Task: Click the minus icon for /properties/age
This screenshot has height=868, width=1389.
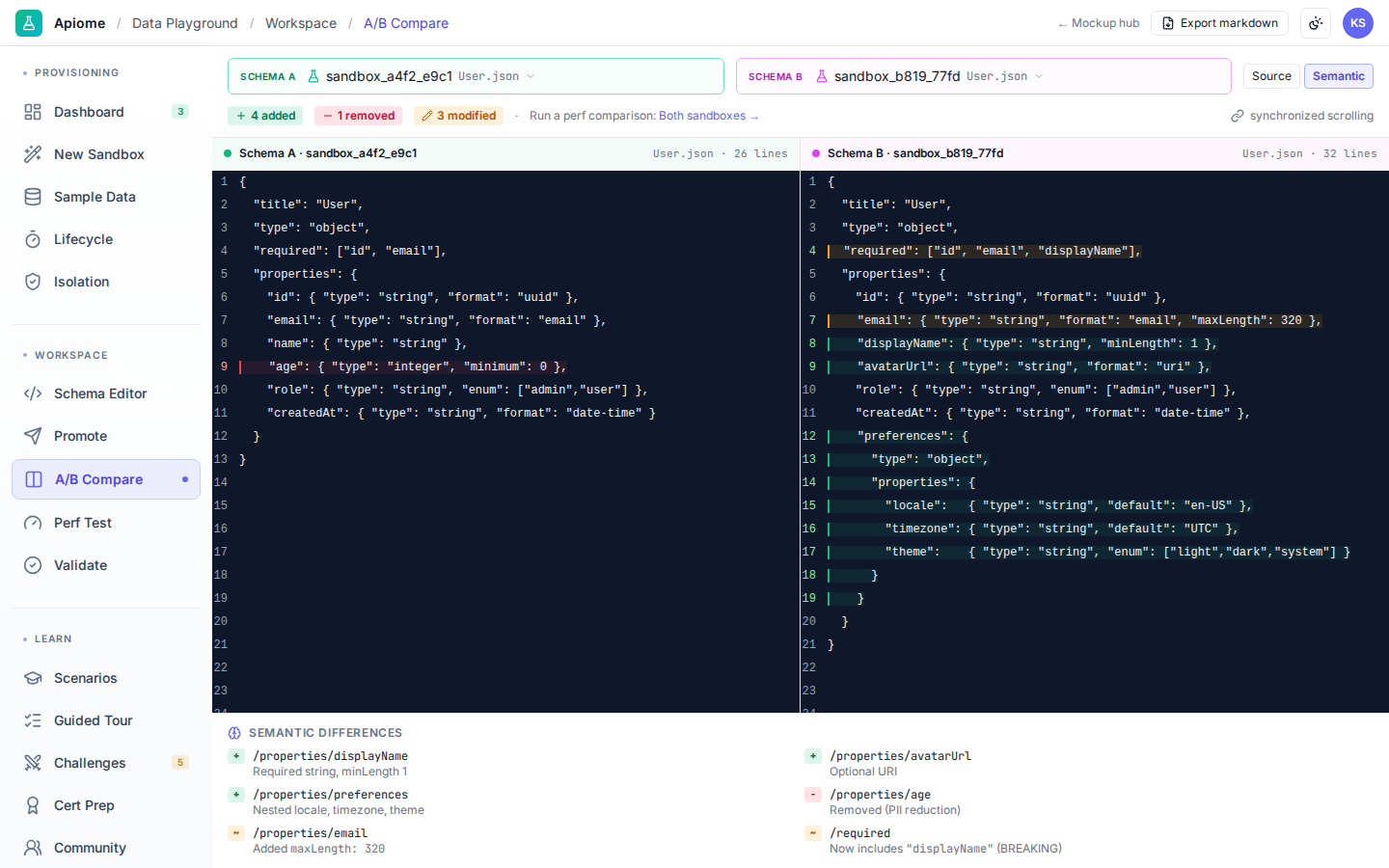Action: point(813,795)
